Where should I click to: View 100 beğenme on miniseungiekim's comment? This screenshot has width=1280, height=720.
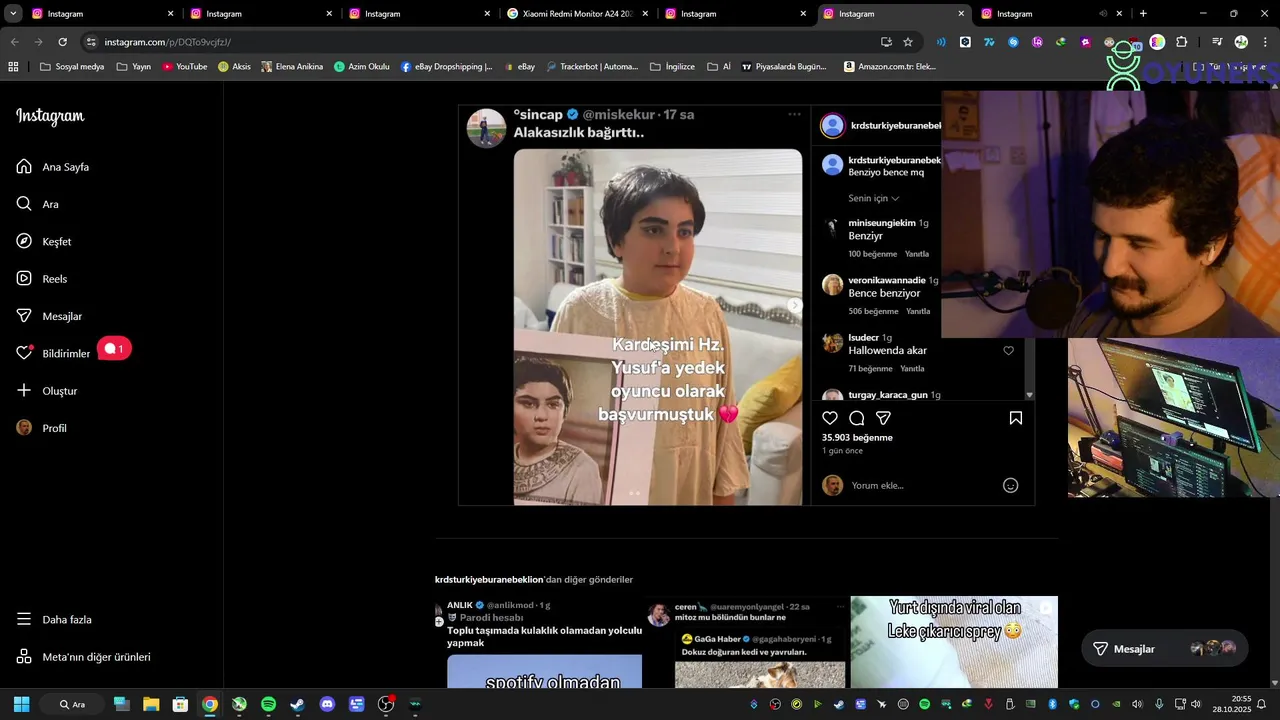click(x=873, y=254)
